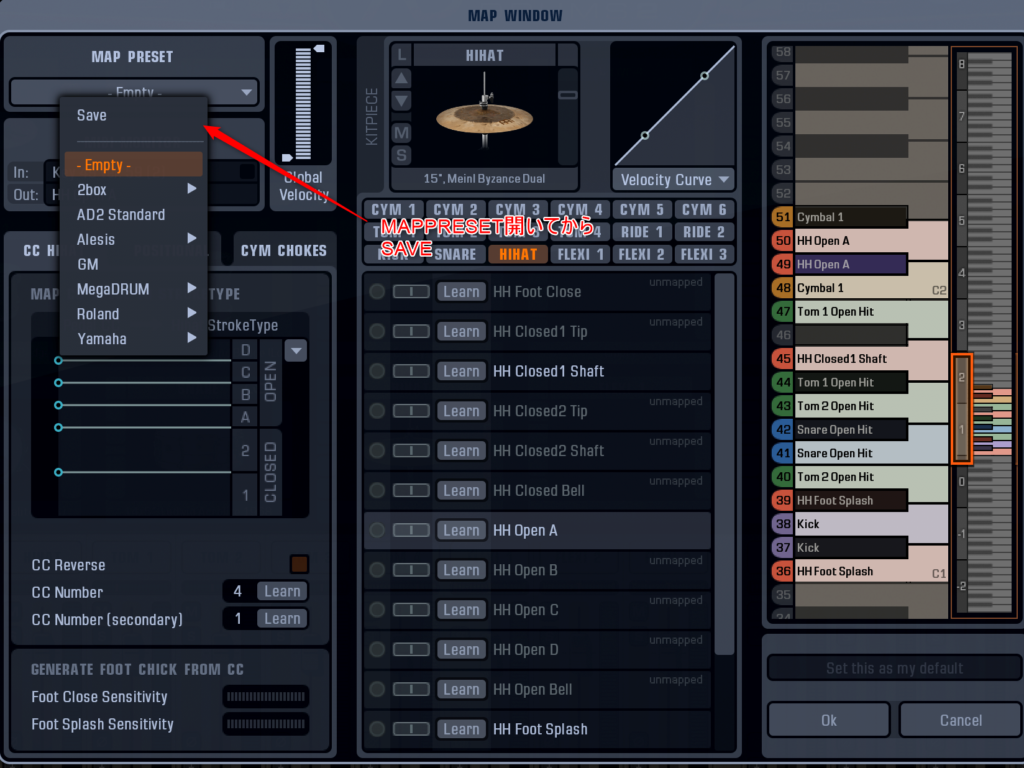1024x768 pixels.
Task: Click the Foot Close Sensitivity slider
Action: [x=265, y=697]
